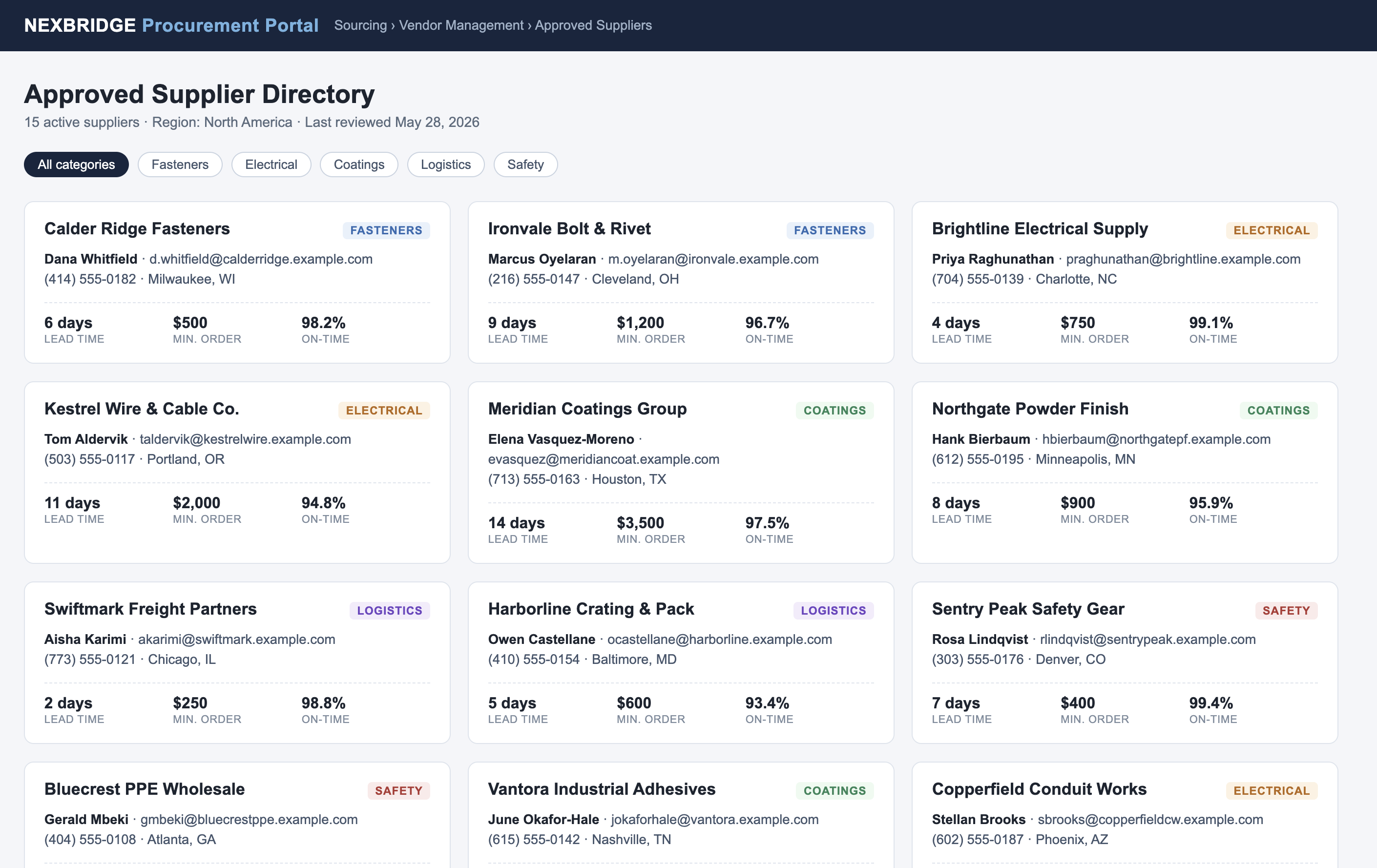This screenshot has height=868, width=1377.
Task: Open Northgate Powder Finish title
Action: click(x=1030, y=409)
